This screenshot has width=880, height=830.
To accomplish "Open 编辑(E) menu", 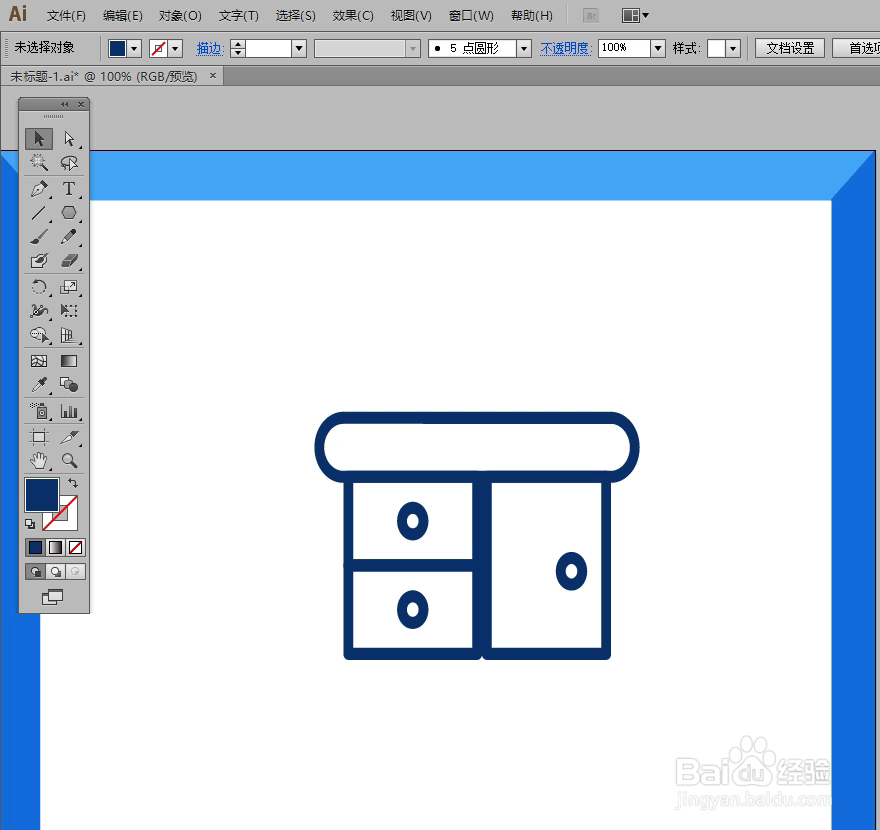I will (x=122, y=16).
